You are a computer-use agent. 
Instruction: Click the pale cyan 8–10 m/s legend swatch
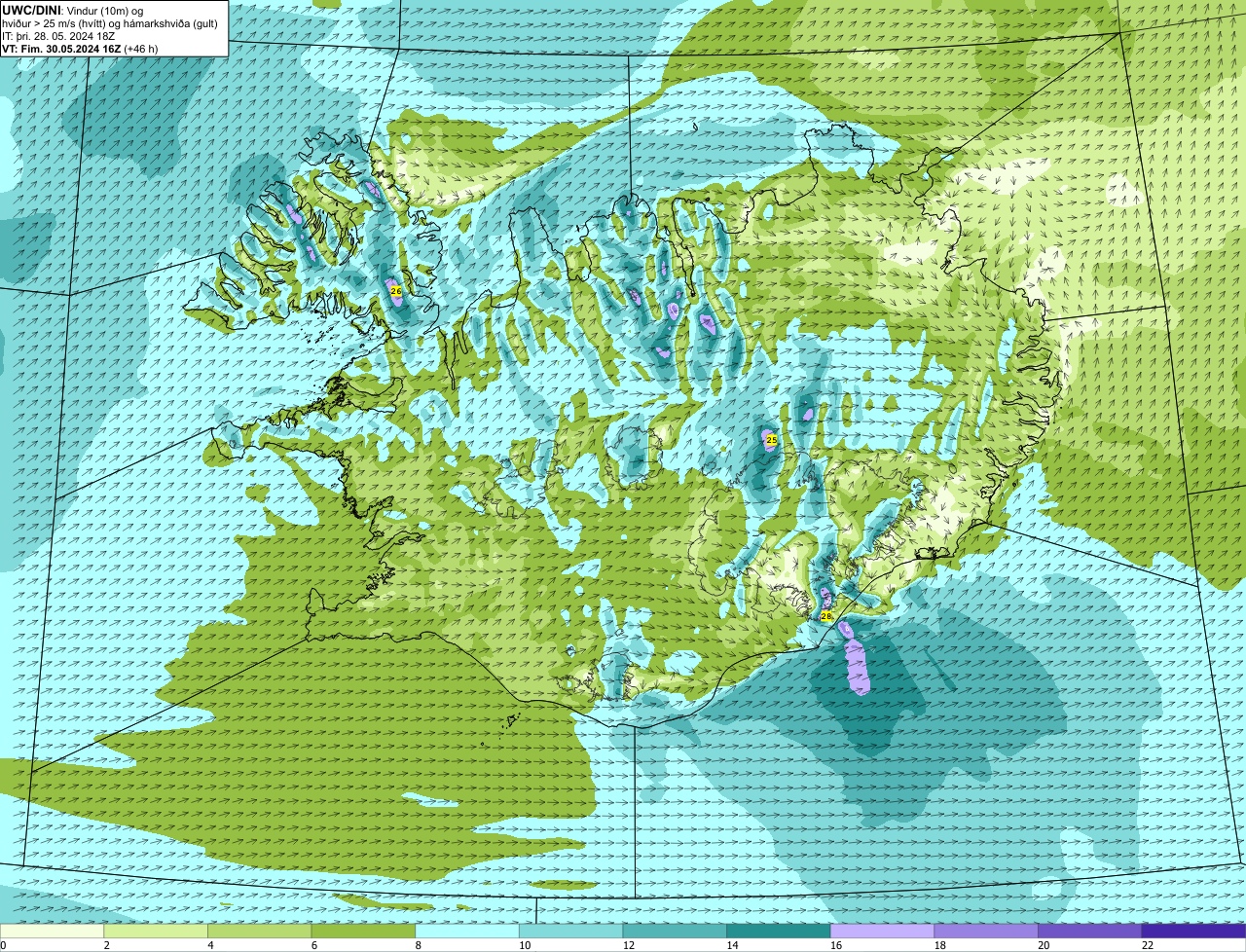(x=467, y=931)
